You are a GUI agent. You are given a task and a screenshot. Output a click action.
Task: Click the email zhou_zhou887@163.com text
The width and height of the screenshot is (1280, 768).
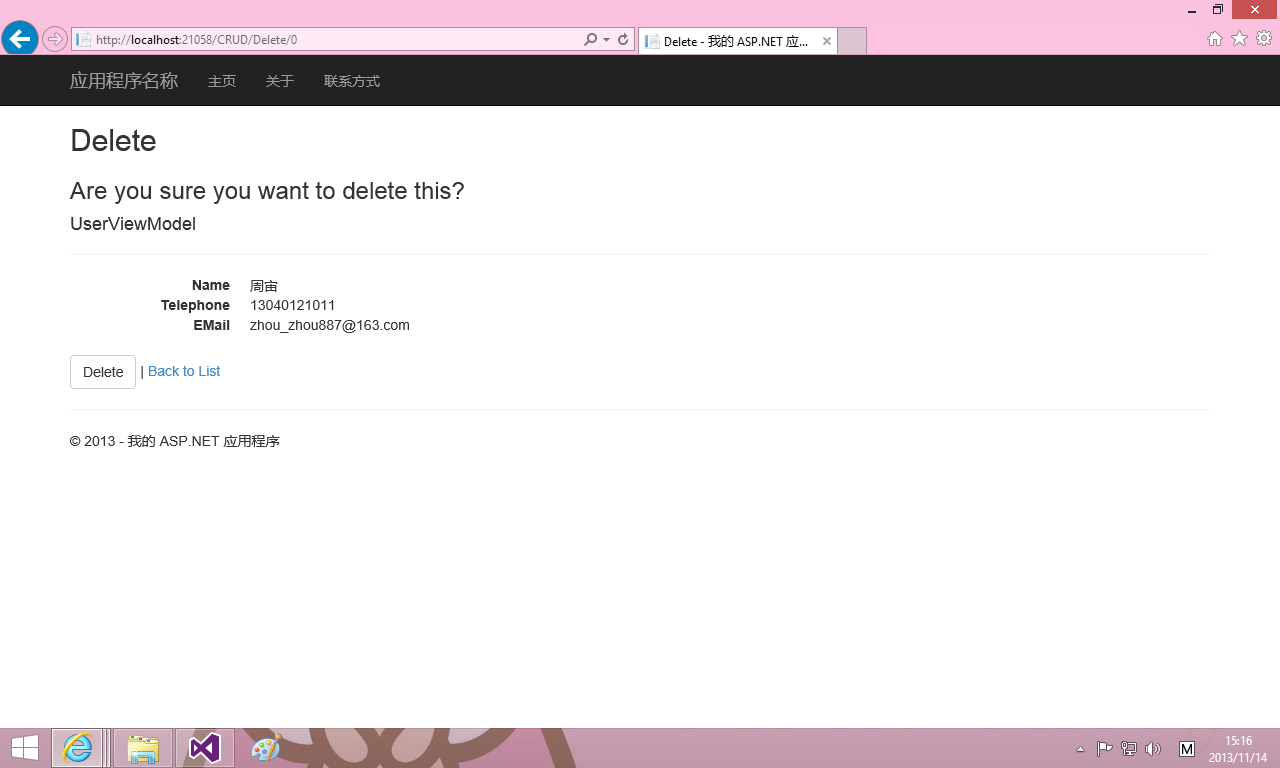[330, 325]
